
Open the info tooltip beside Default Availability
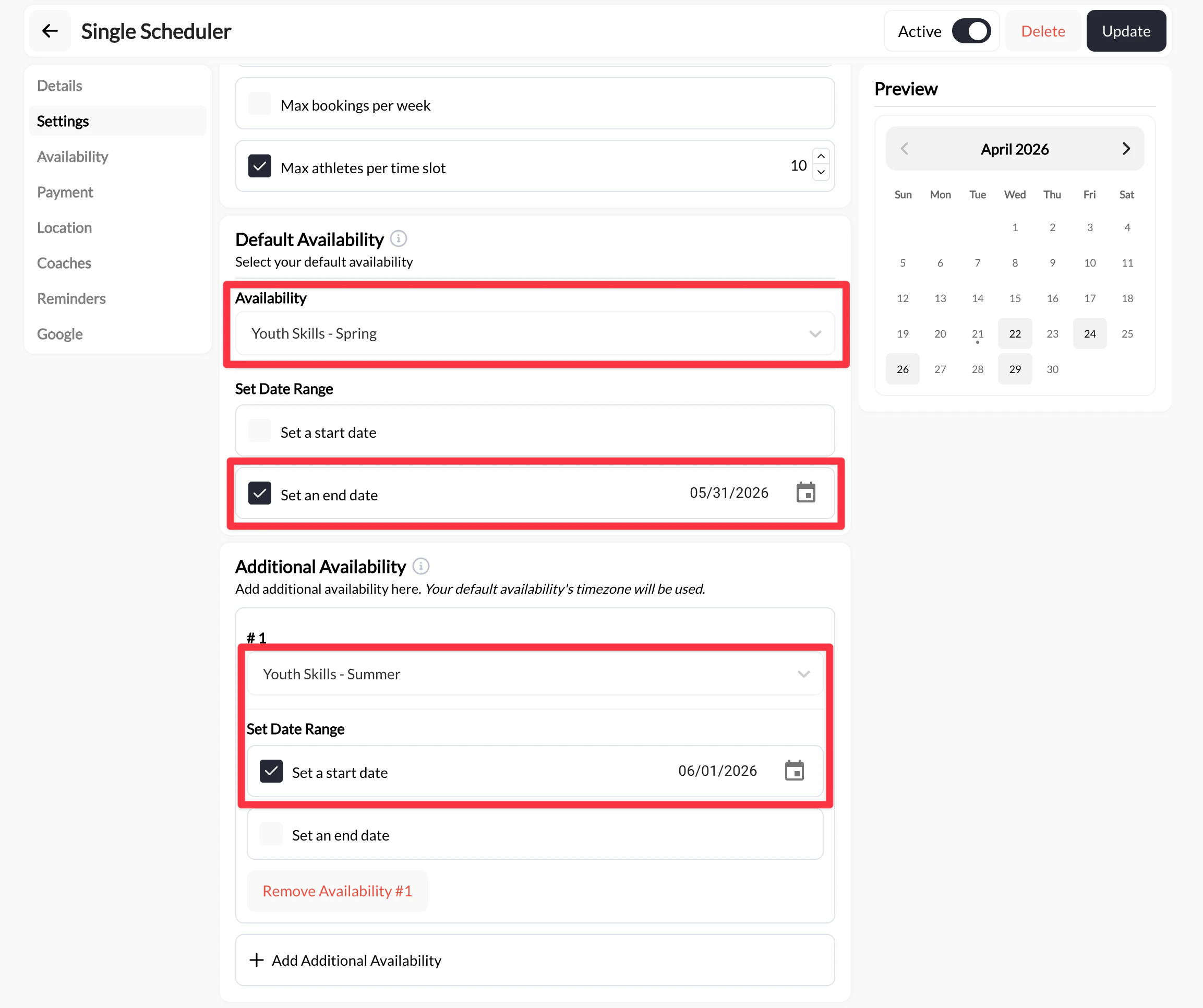(399, 238)
